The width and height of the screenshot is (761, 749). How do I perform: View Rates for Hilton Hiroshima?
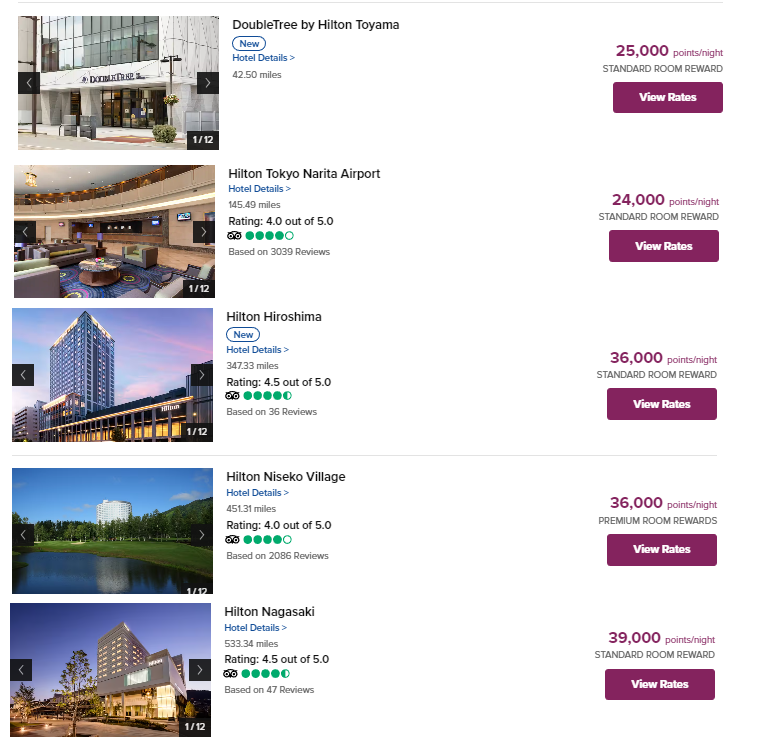click(661, 404)
